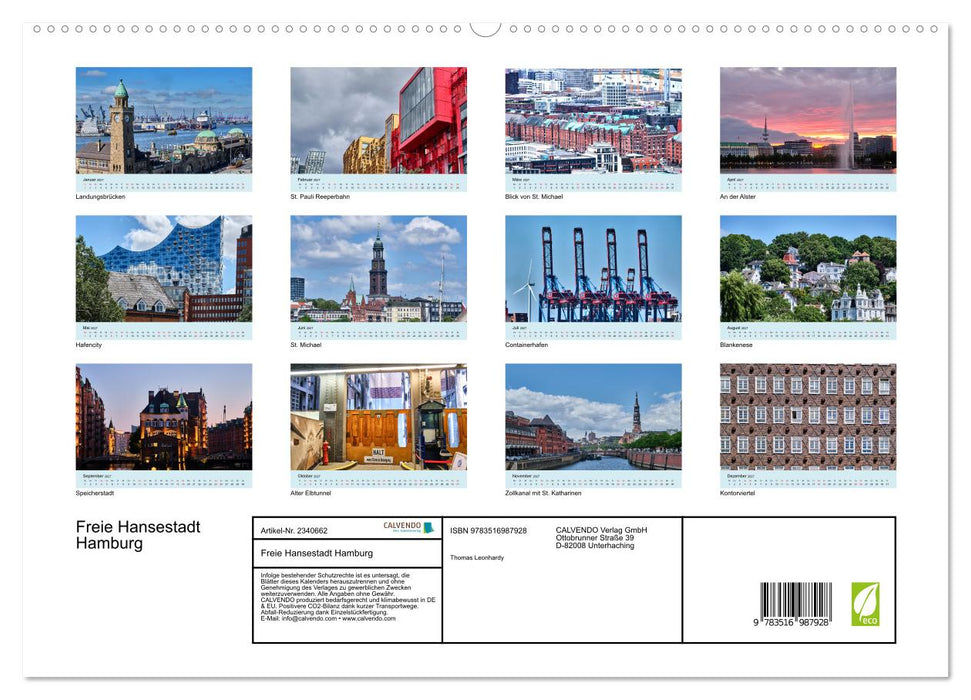The image size is (971, 700).
Task: Click 'CALVENDO Verlag GmbH' publisher name
Action: coord(601,530)
